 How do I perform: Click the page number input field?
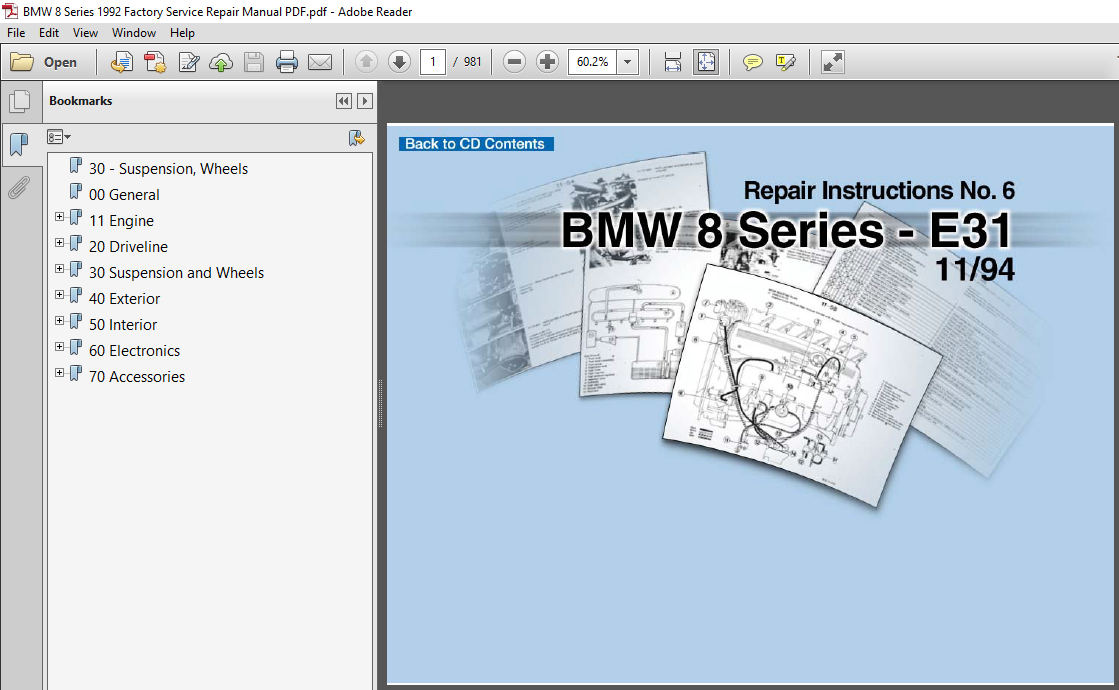(x=433, y=62)
